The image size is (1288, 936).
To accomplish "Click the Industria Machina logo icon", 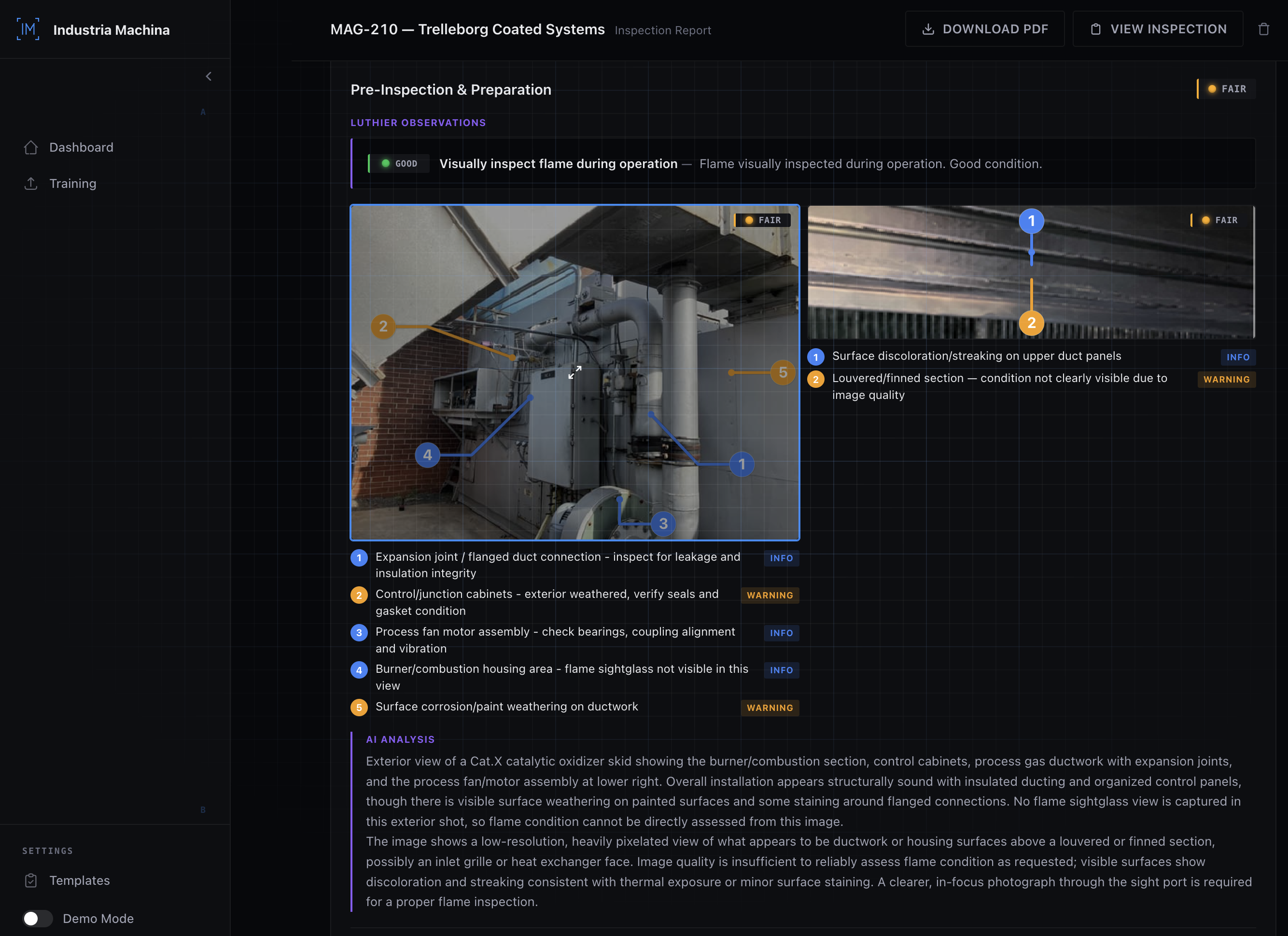I will [28, 29].
